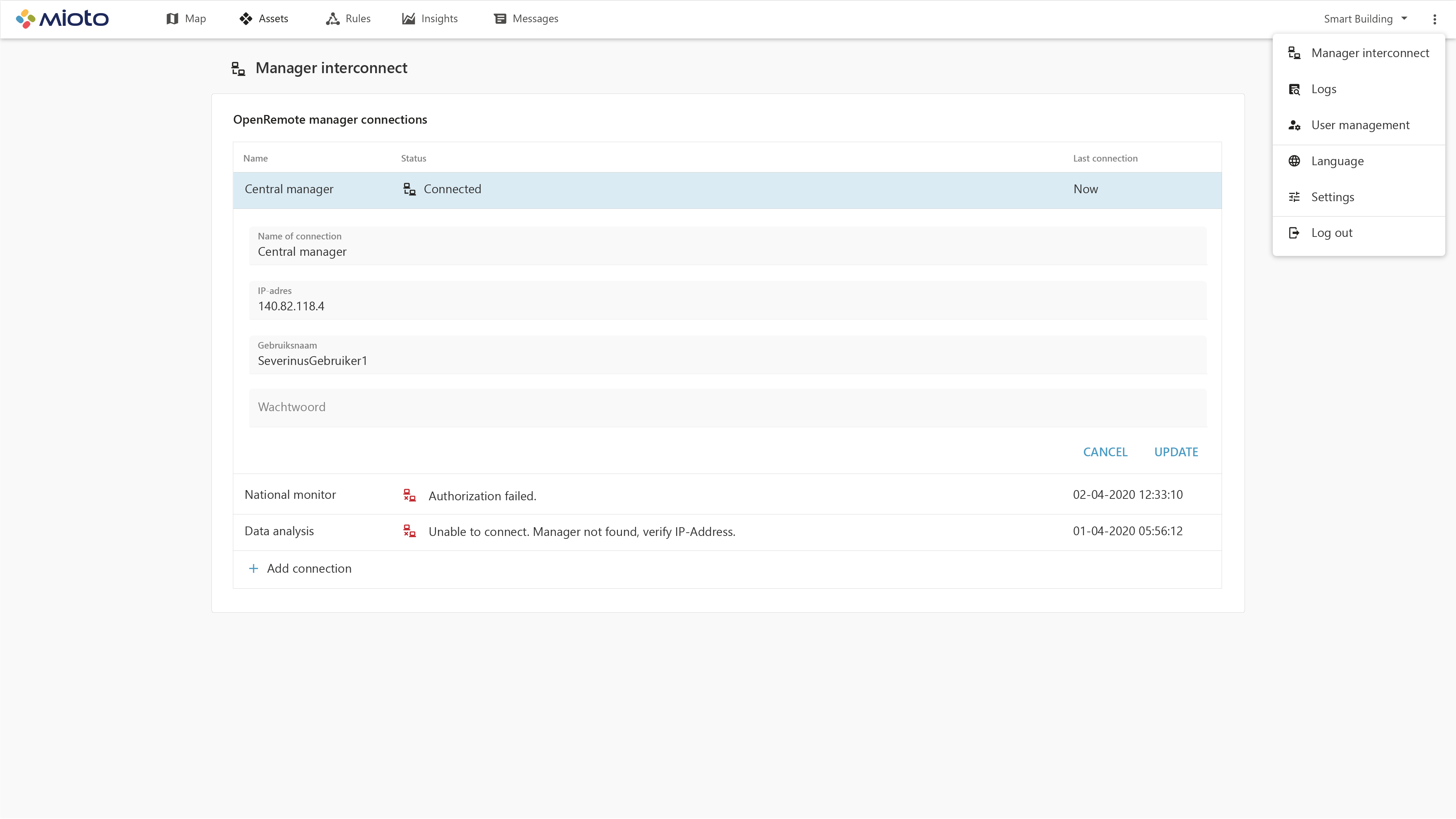
Task: Click CANCEL to discard connection changes
Action: click(1105, 452)
